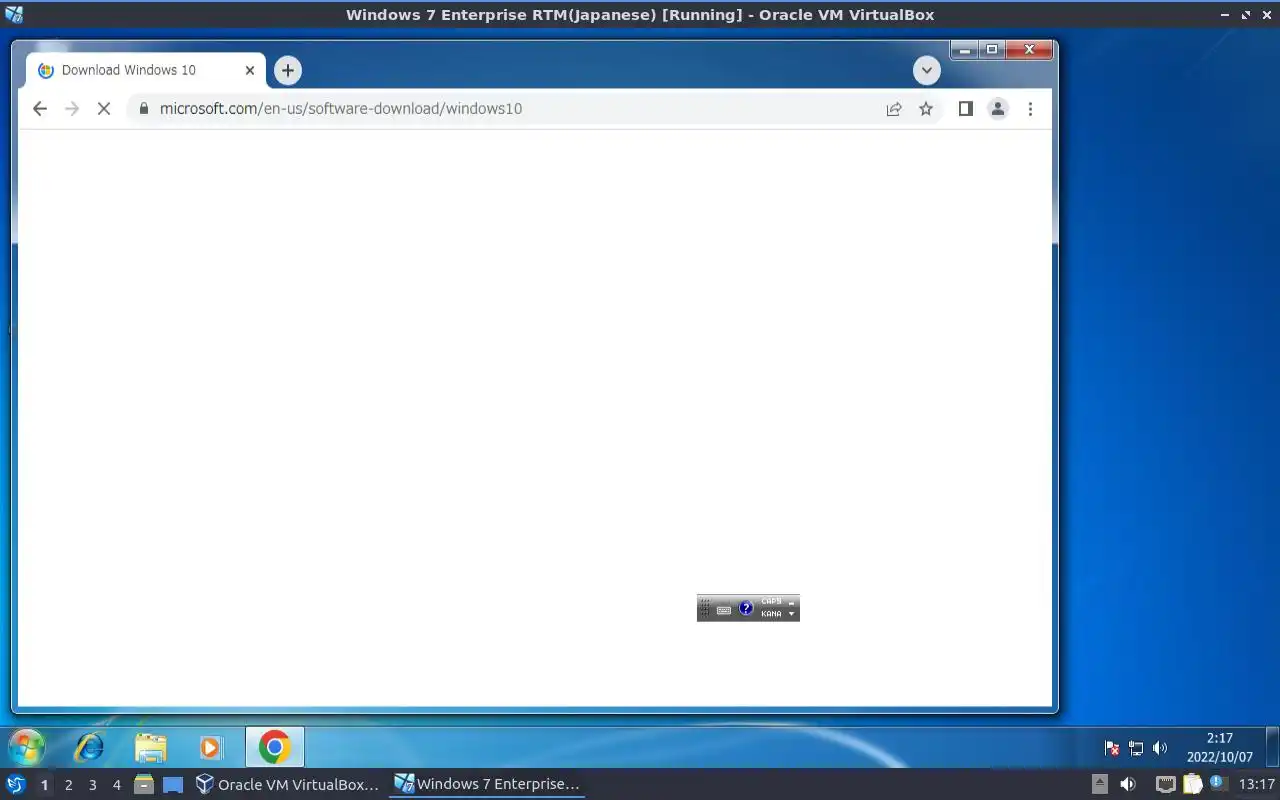Screen dimensions: 1280x800
Task: Share this page via the share icon
Action: click(894, 109)
